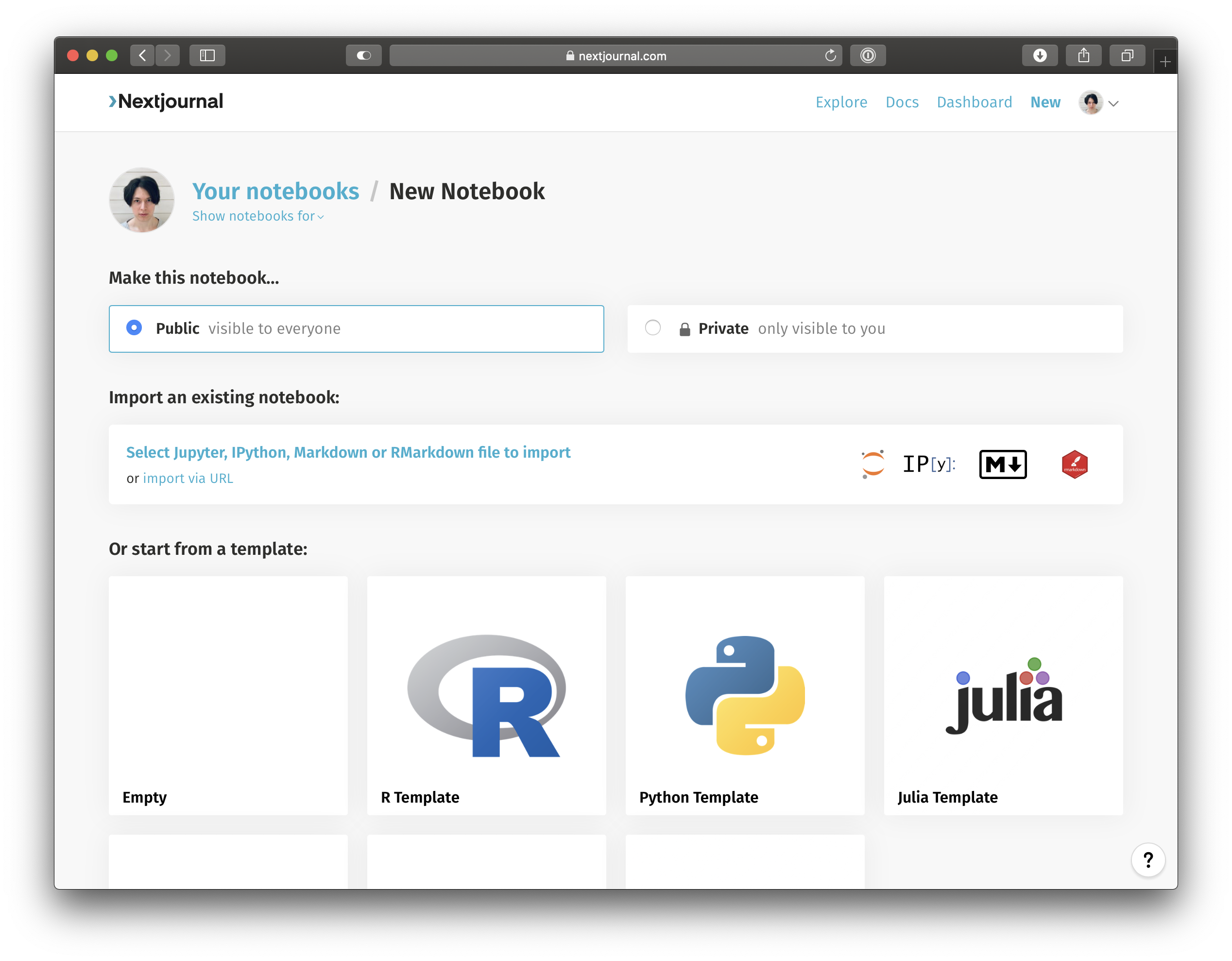
Task: Open the Share icon in Safari toolbar
Action: coord(1083,55)
